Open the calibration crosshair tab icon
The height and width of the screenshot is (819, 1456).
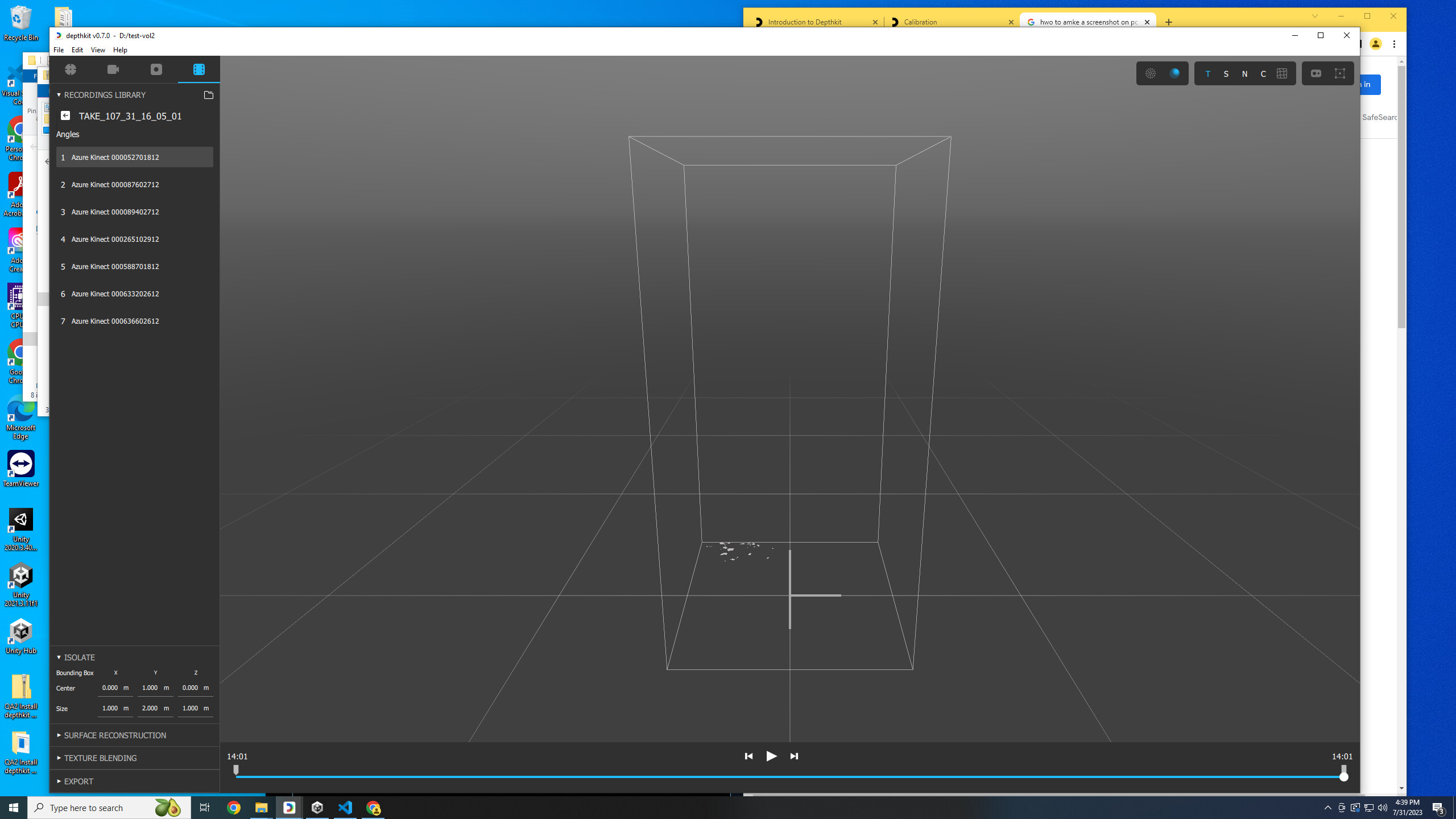click(71, 69)
